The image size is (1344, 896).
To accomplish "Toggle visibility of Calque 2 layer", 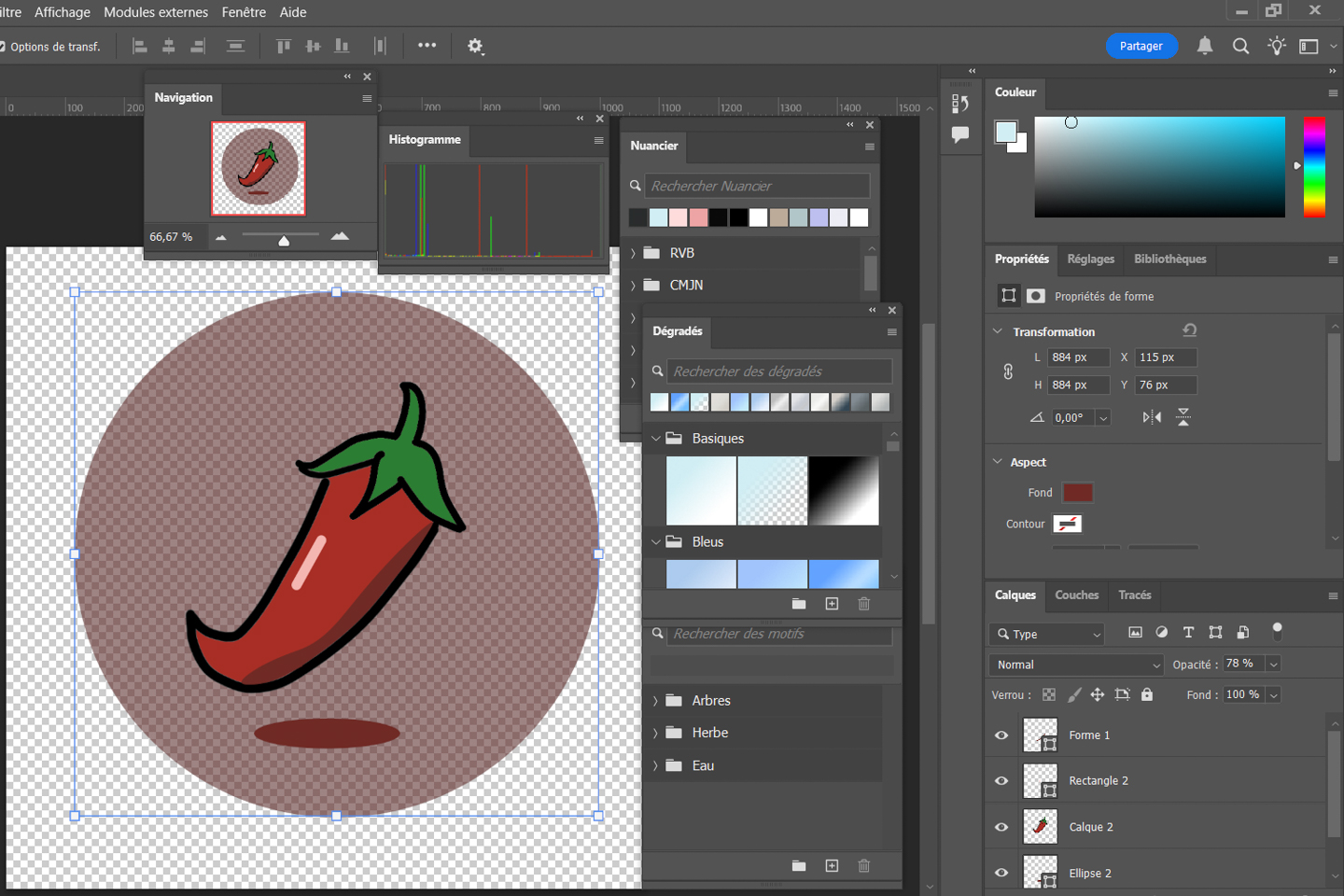I will click(x=1001, y=827).
